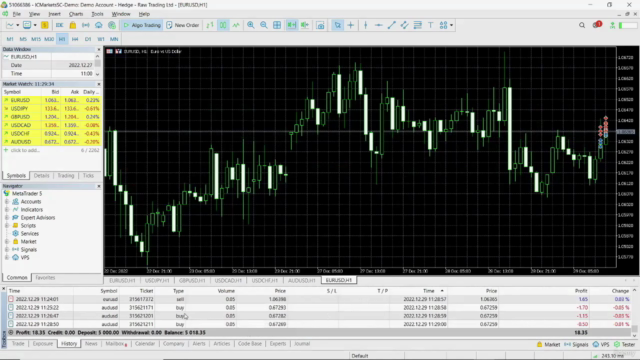640x360 pixels.
Task: Select MN timeframe
Action: [x=114, y=39]
